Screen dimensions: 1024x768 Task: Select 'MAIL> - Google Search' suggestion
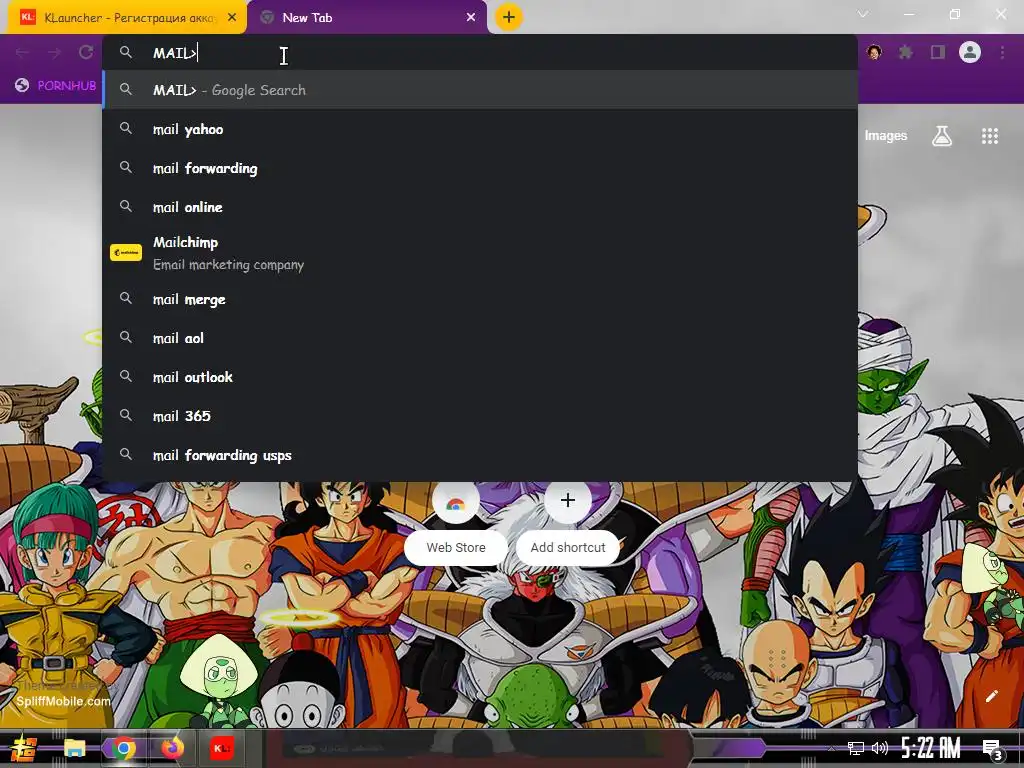point(480,90)
